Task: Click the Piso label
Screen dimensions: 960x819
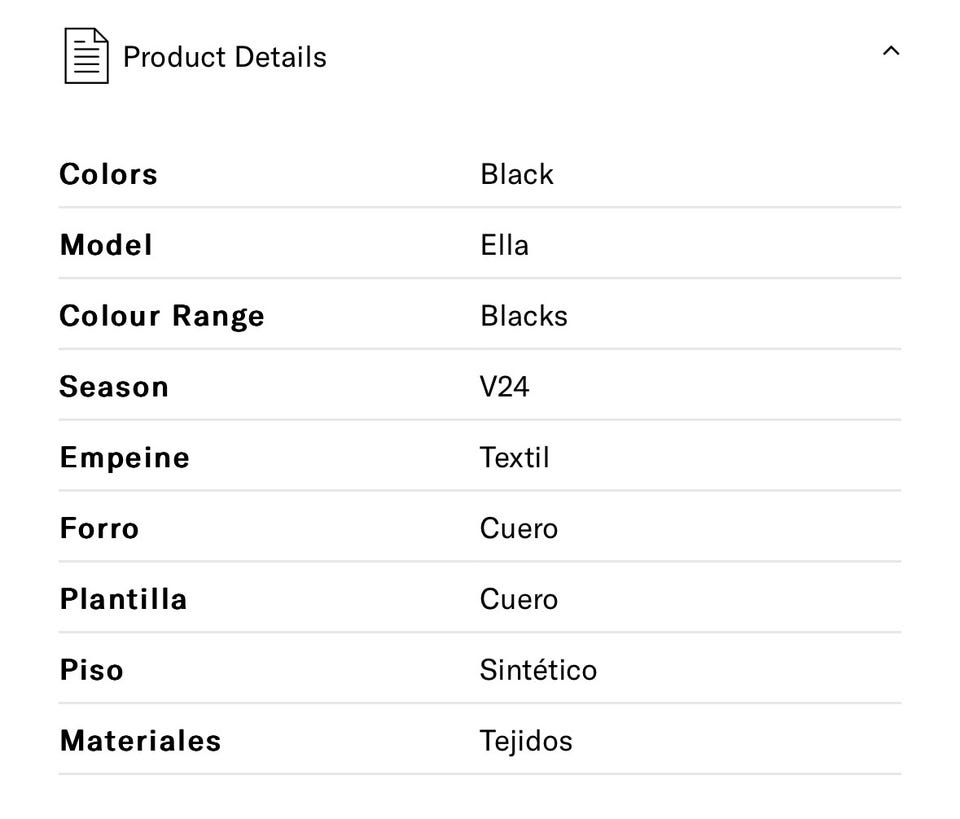Action: [91, 670]
